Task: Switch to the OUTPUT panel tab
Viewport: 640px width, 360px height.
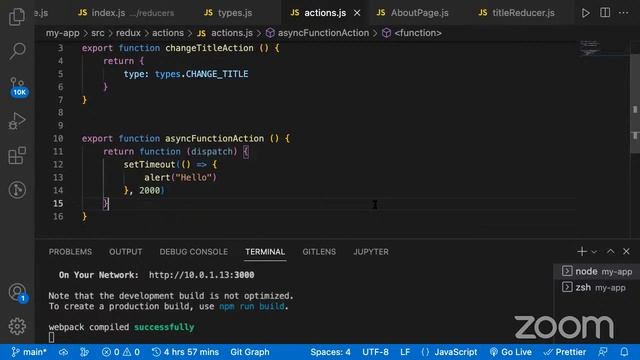Action: tap(125, 252)
